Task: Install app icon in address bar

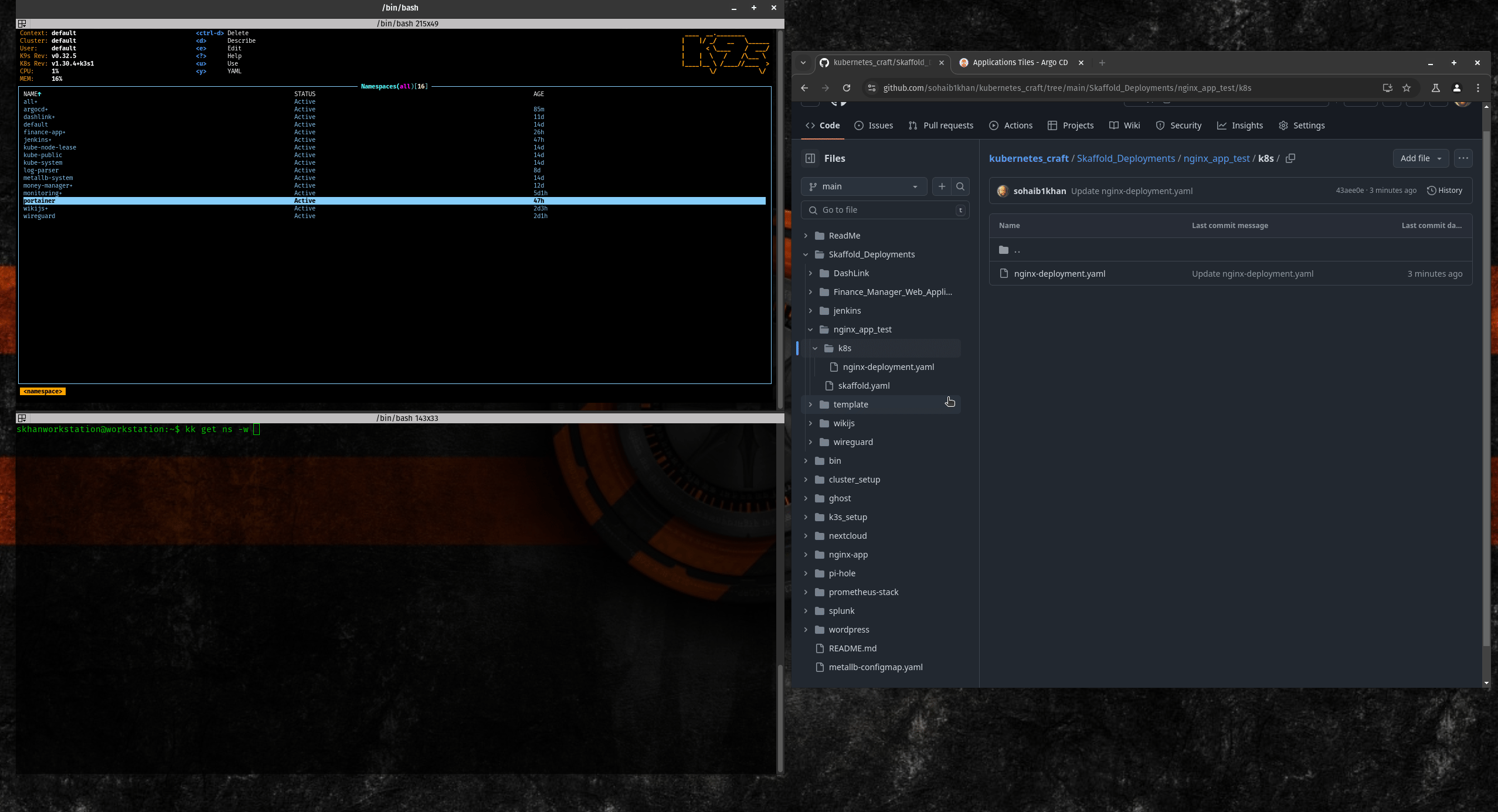Action: click(x=1387, y=88)
